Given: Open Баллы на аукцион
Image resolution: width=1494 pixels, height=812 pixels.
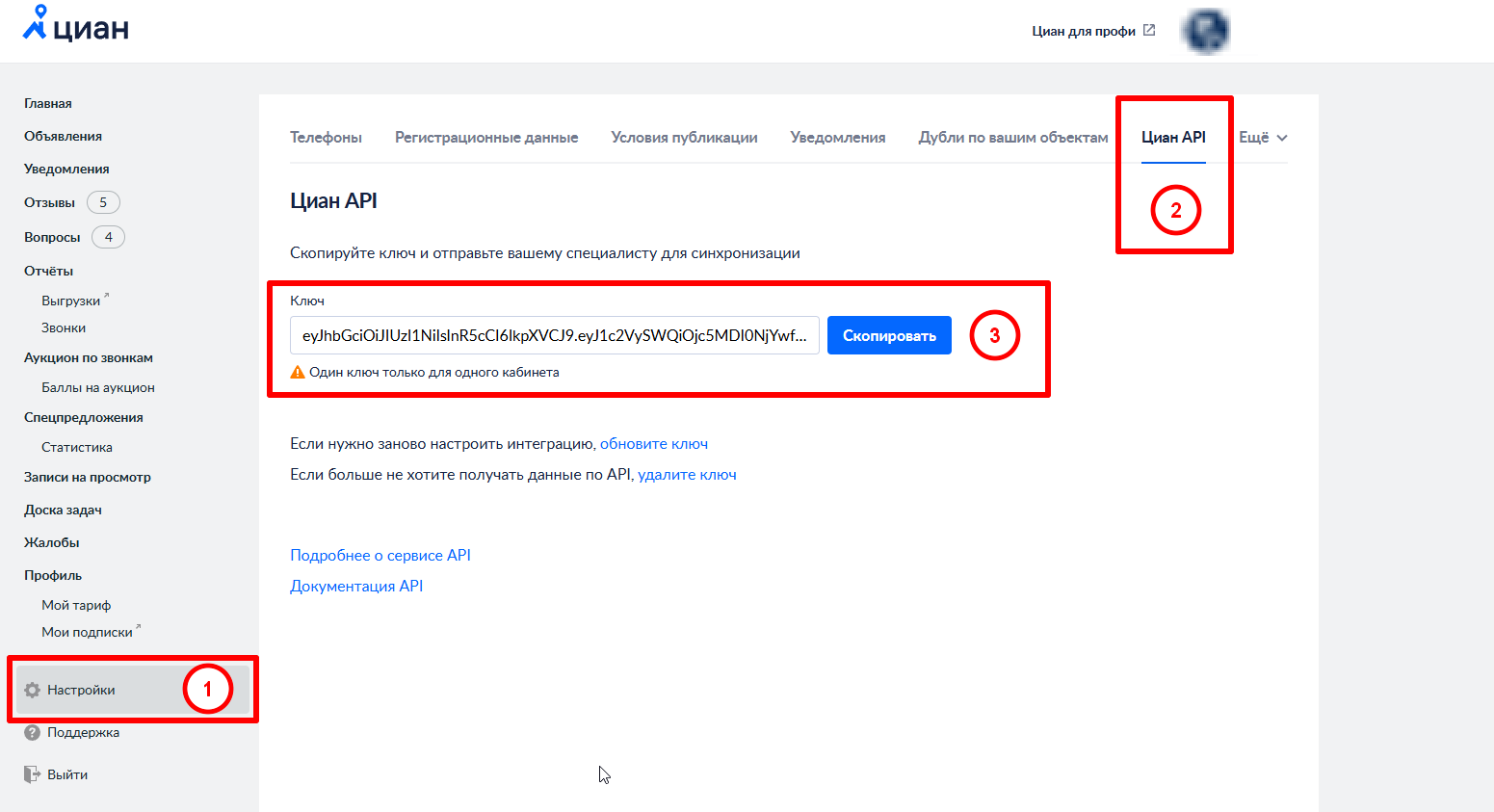Looking at the screenshot, I should tap(98, 387).
